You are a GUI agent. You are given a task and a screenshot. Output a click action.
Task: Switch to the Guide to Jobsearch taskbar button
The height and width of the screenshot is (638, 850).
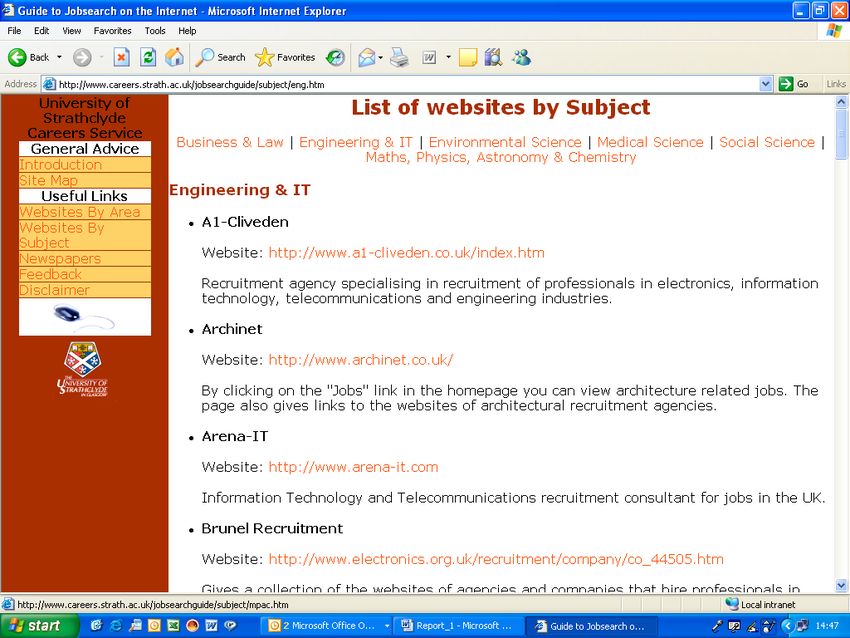(x=591, y=626)
